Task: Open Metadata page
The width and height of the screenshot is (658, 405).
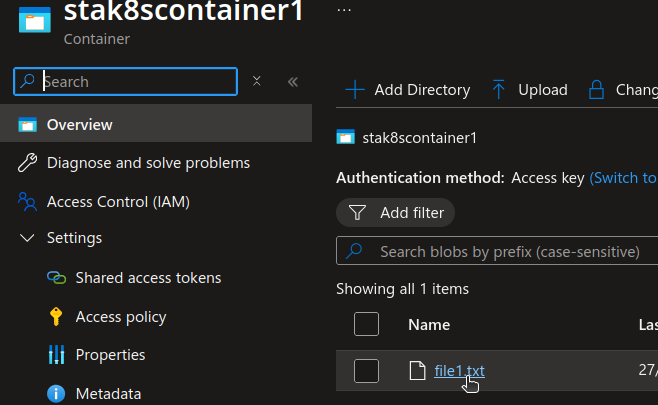Action: tap(108, 394)
